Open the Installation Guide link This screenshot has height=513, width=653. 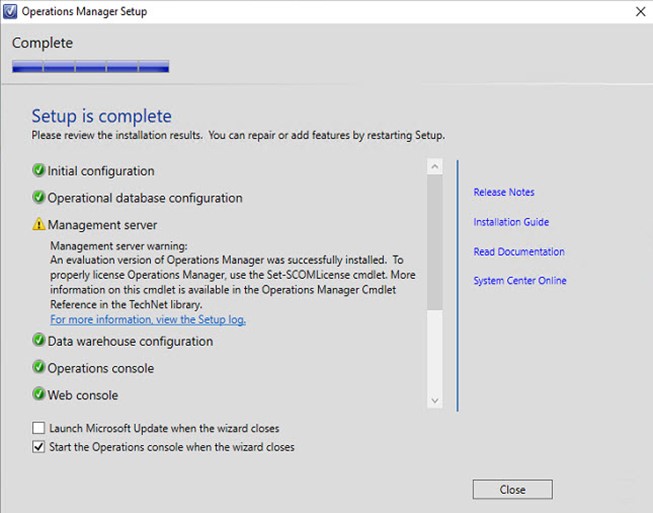click(x=511, y=222)
